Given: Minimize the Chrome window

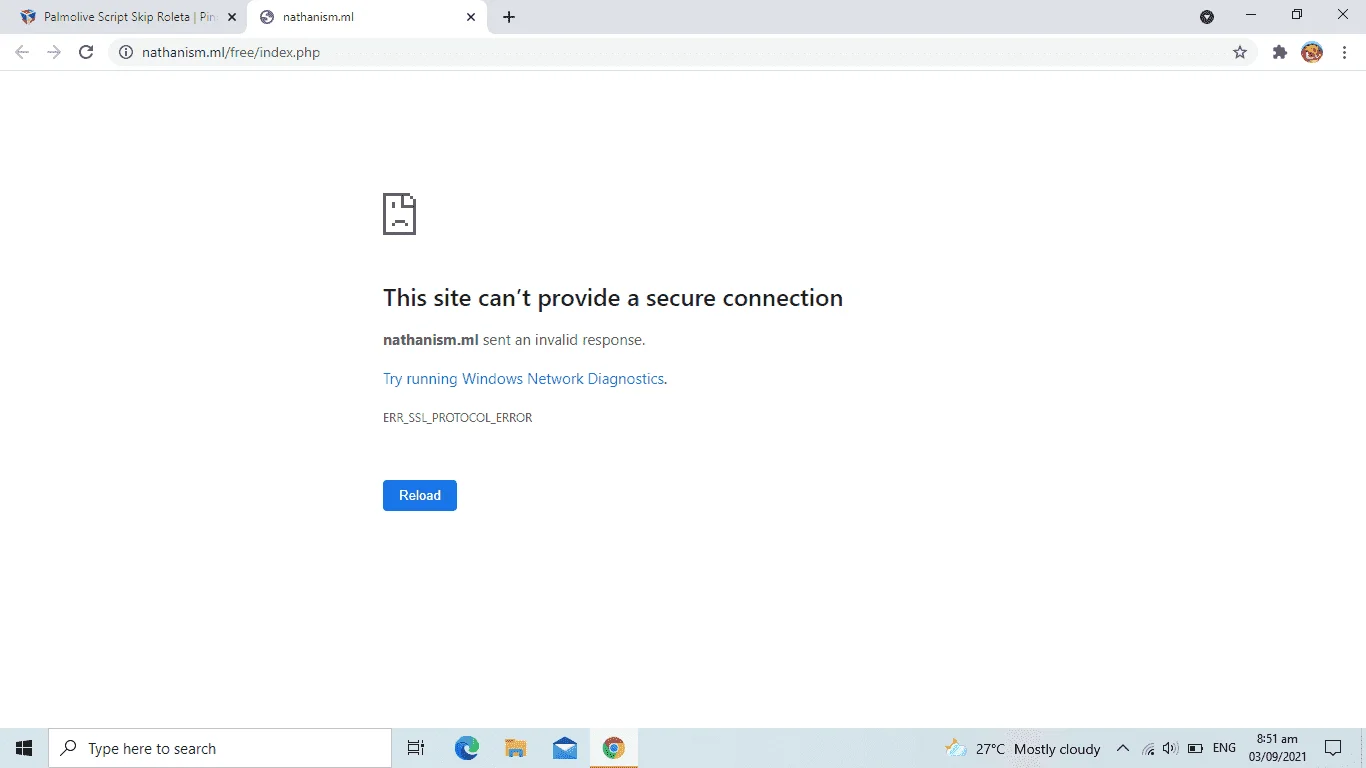Looking at the screenshot, I should point(1251,15).
